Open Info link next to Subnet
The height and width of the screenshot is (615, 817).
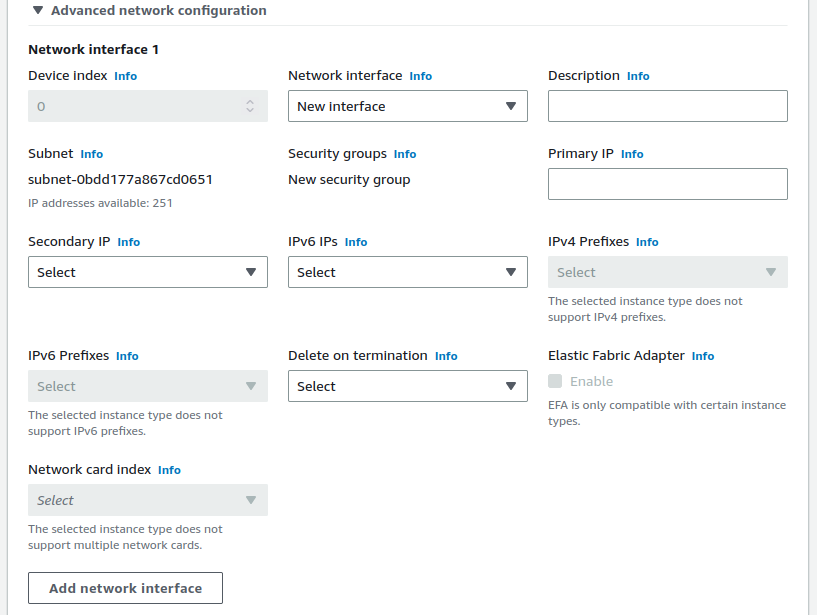(91, 154)
